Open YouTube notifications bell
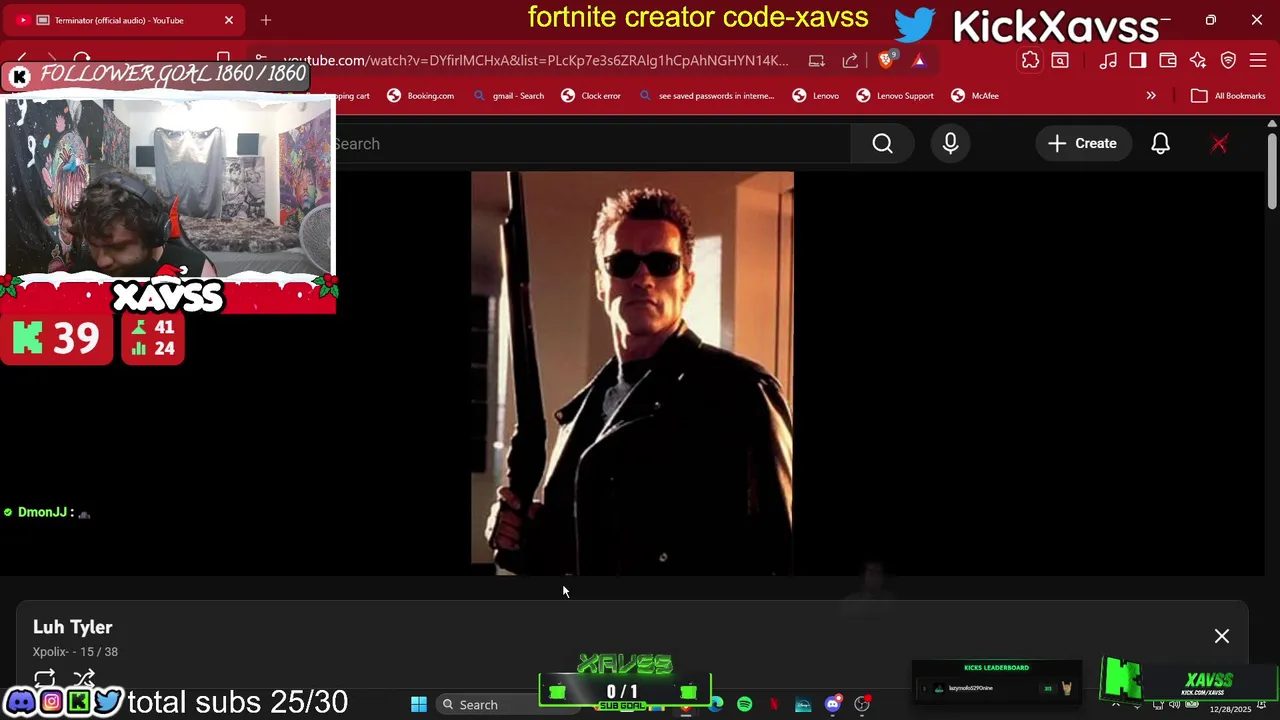 click(1160, 144)
